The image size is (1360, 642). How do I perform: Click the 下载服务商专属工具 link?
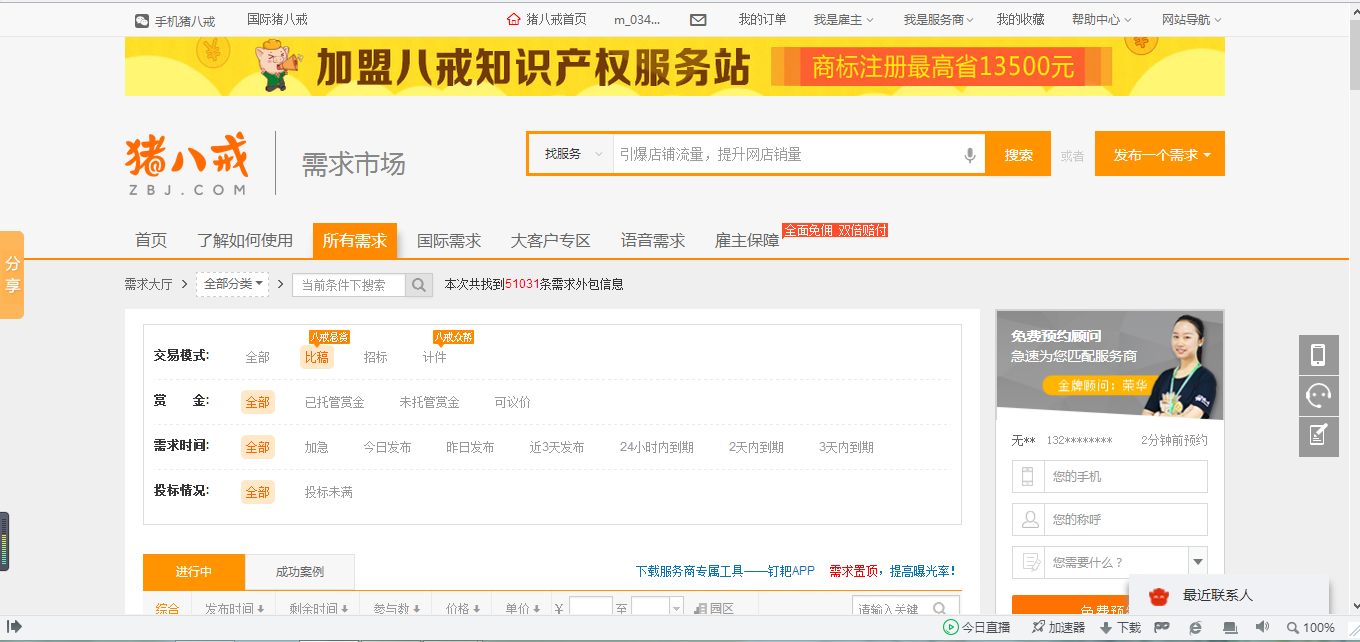click(x=725, y=571)
